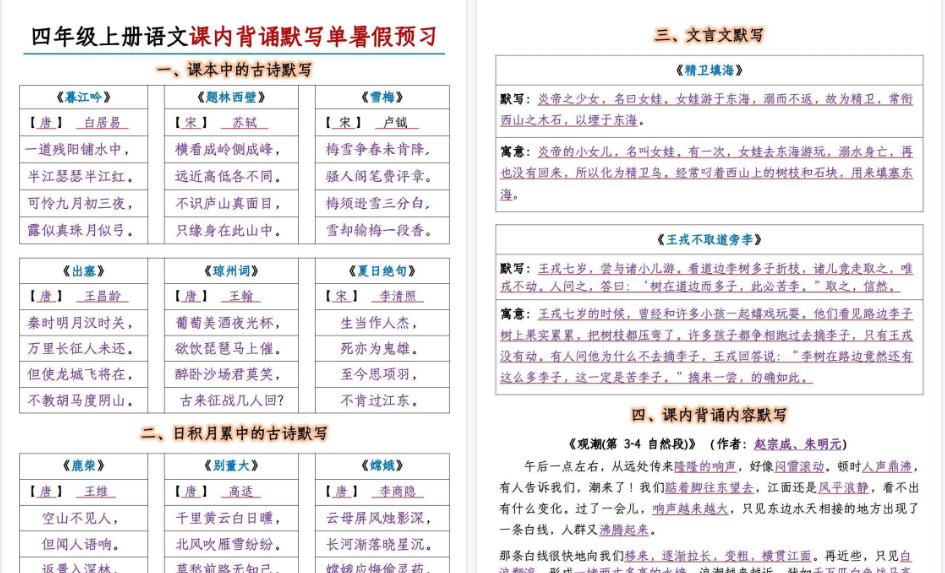Click the line 骚人阁笔费评章
The width and height of the screenshot is (945, 573).
click(379, 177)
